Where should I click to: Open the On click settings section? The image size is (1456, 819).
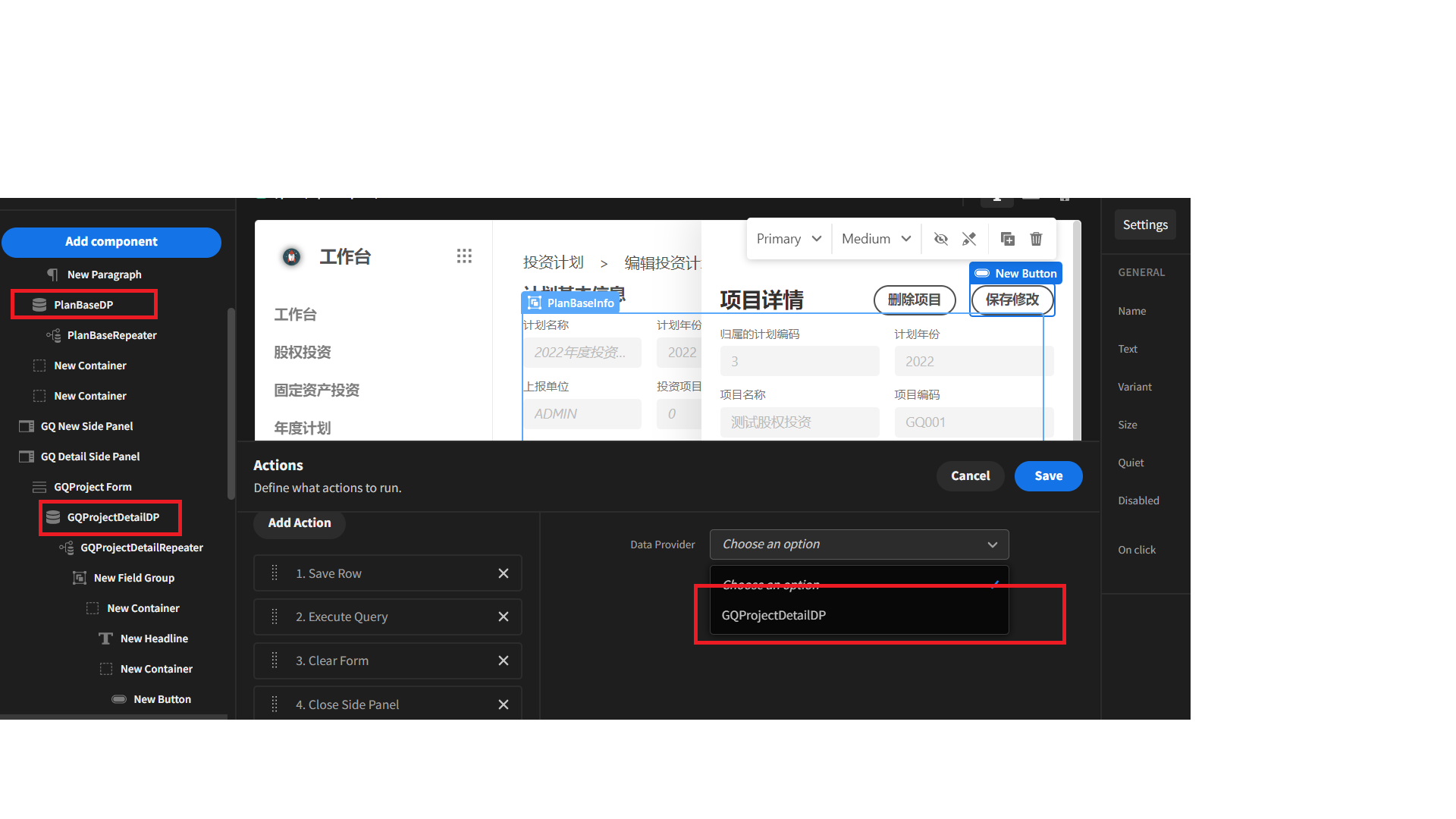1136,549
